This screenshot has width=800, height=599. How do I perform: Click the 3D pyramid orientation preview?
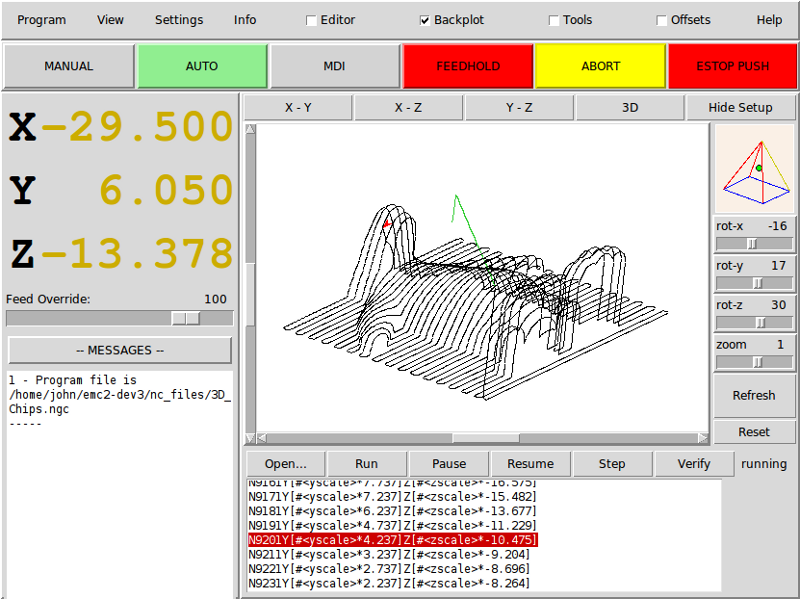point(755,168)
